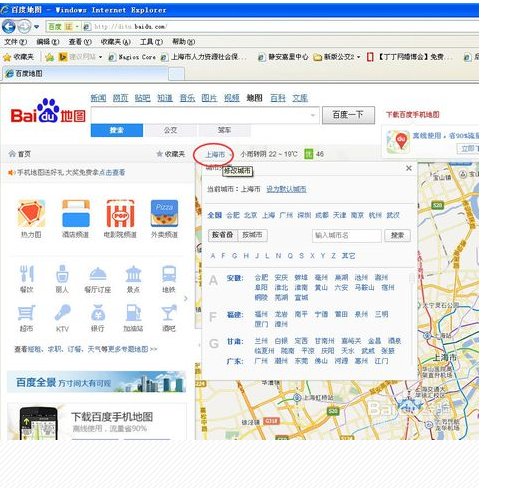The image size is (507, 488).
Task: Click the 百度一下 search button
Action: 348,115
